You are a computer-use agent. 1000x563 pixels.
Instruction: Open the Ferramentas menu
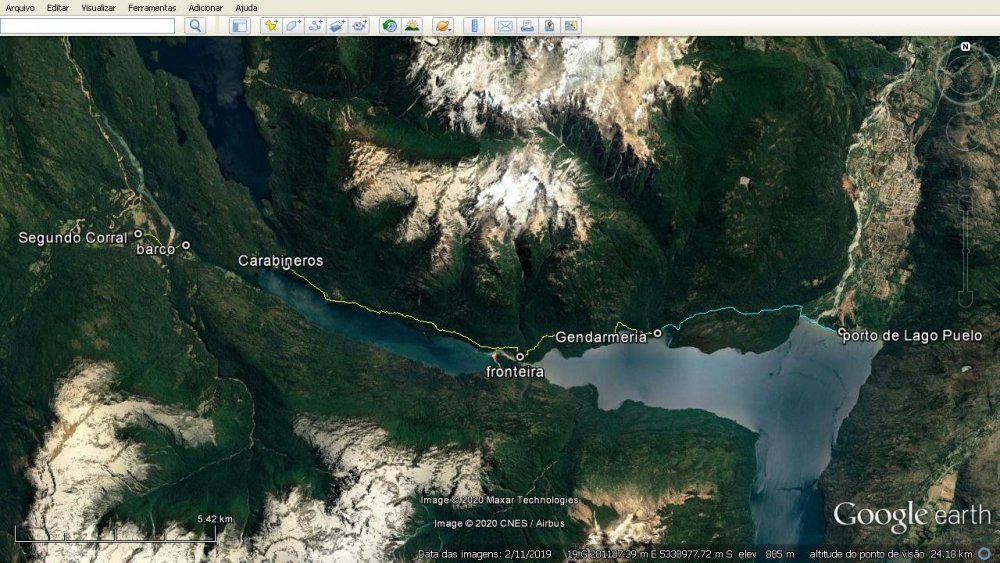(x=152, y=8)
